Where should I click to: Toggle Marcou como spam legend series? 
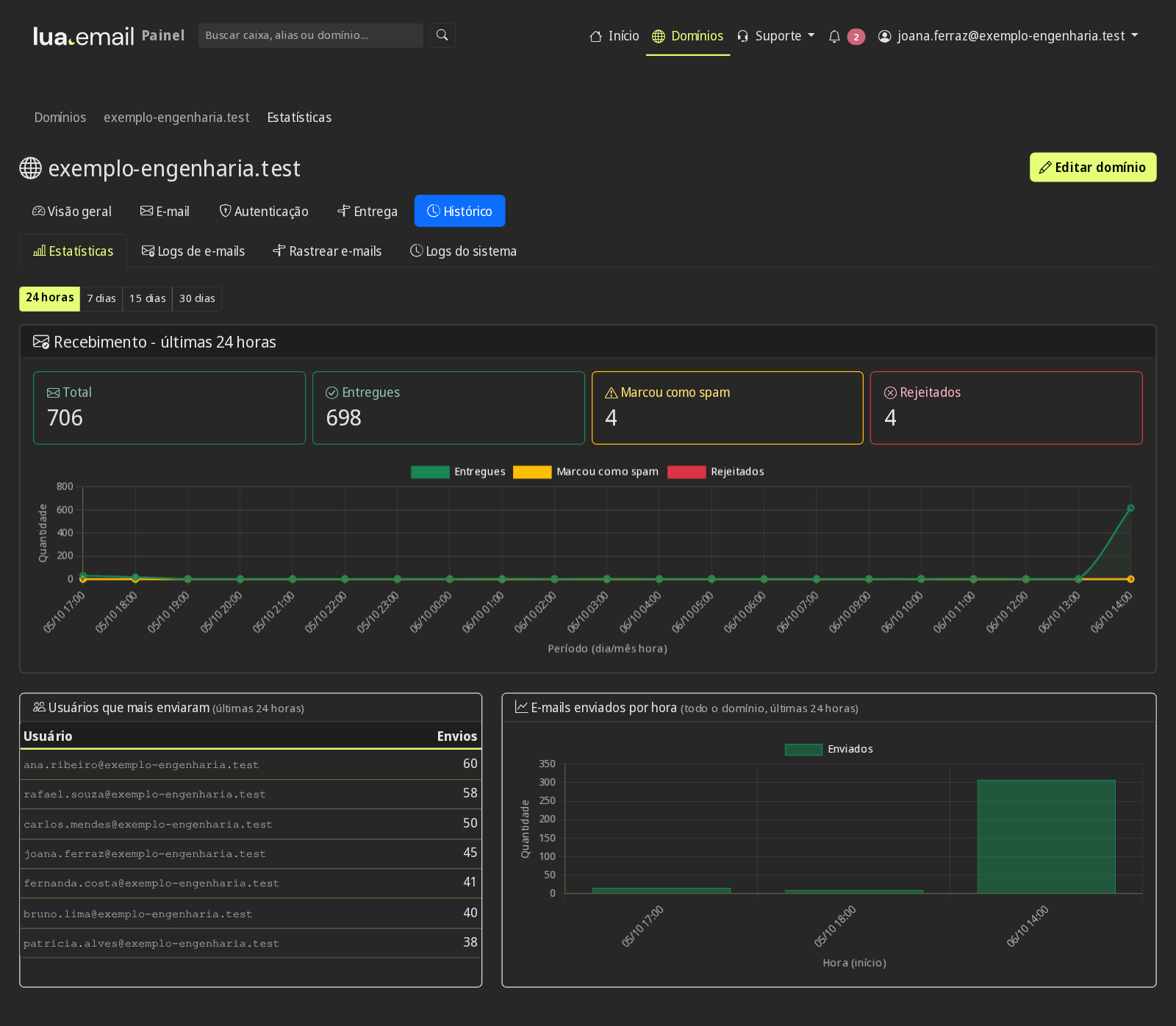pos(586,472)
